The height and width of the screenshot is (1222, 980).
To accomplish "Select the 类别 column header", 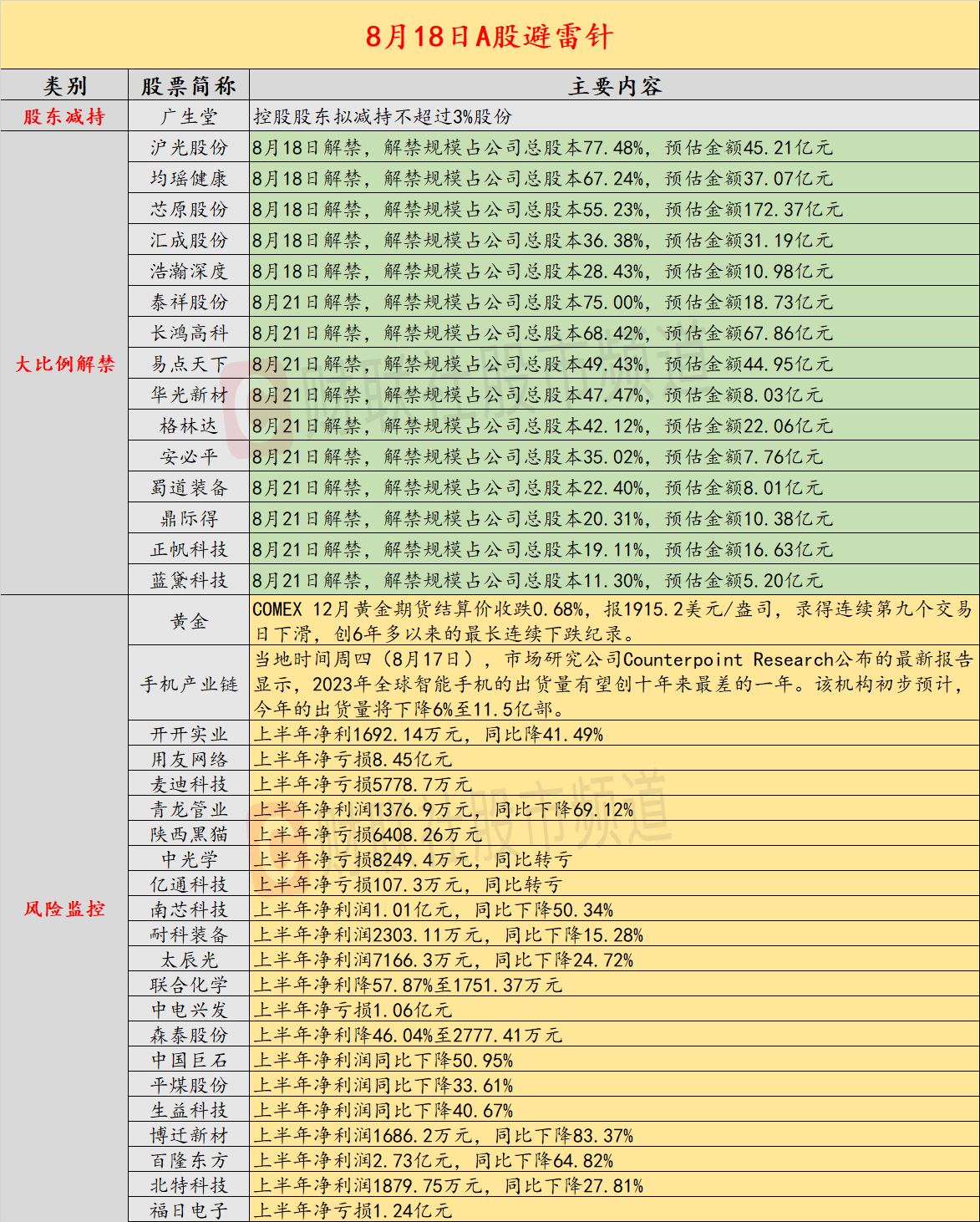I will coord(64,86).
